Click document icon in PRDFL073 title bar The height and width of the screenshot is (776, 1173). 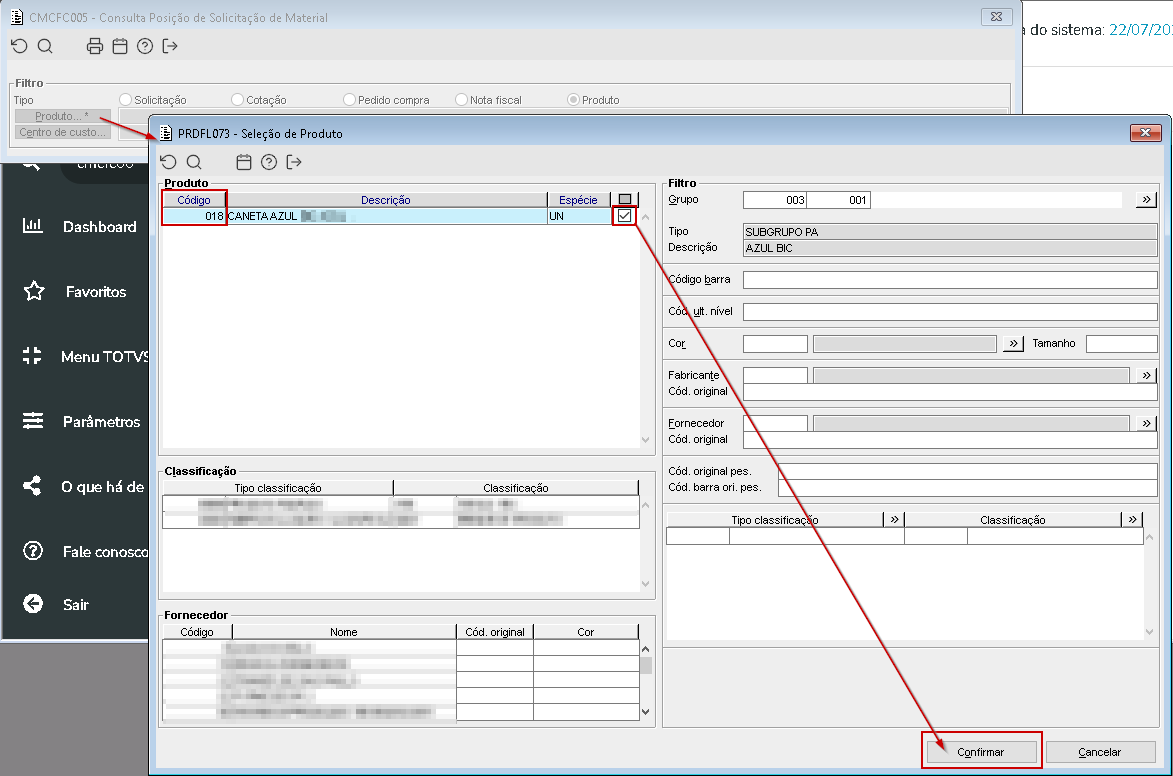166,133
